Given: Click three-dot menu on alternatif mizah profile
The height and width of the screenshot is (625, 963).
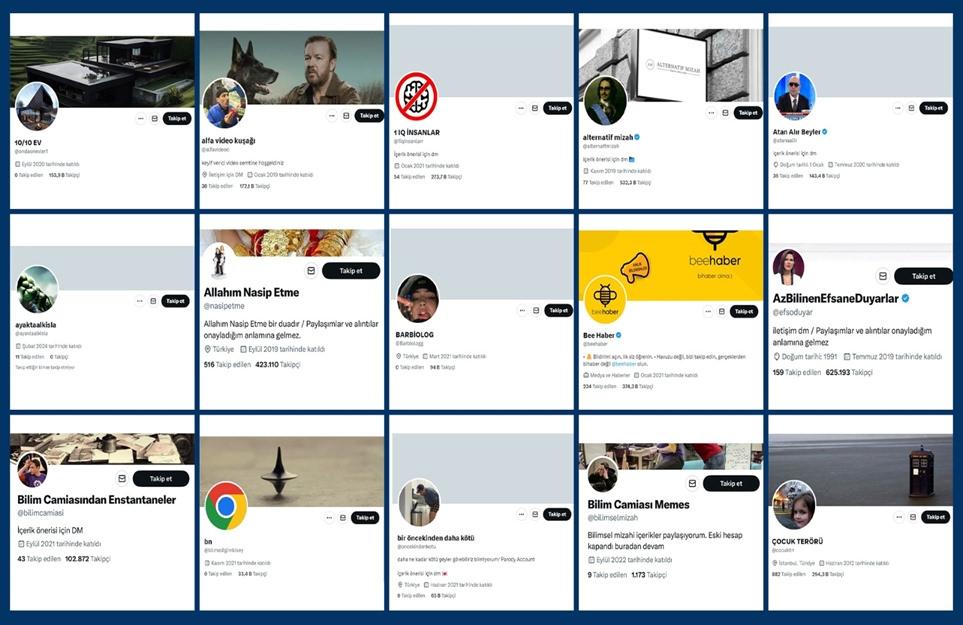Looking at the screenshot, I should (711, 113).
